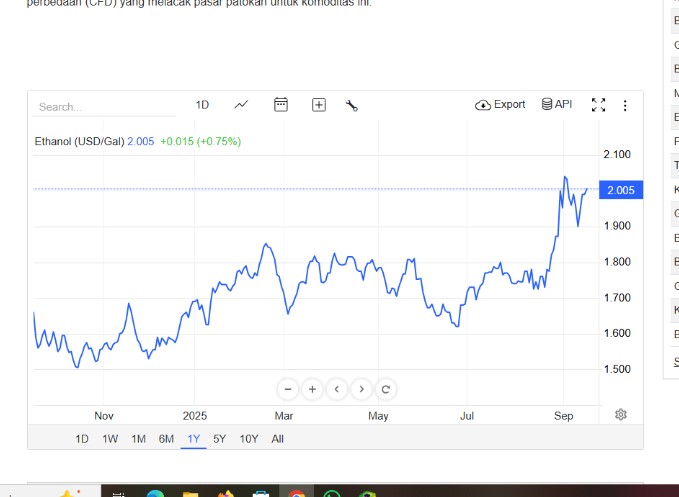Click the Nov date axis label
The width and height of the screenshot is (679, 497).
[104, 416]
